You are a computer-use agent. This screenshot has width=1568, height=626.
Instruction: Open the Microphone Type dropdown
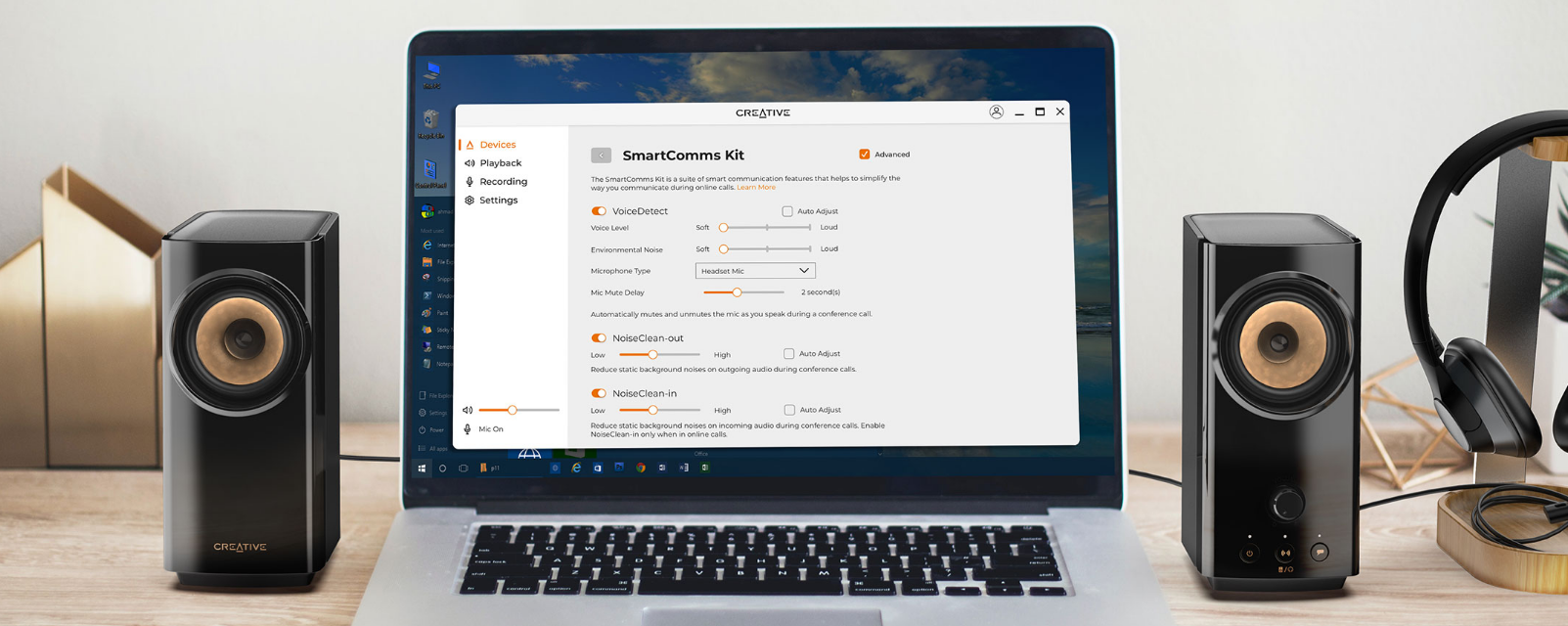coord(755,271)
